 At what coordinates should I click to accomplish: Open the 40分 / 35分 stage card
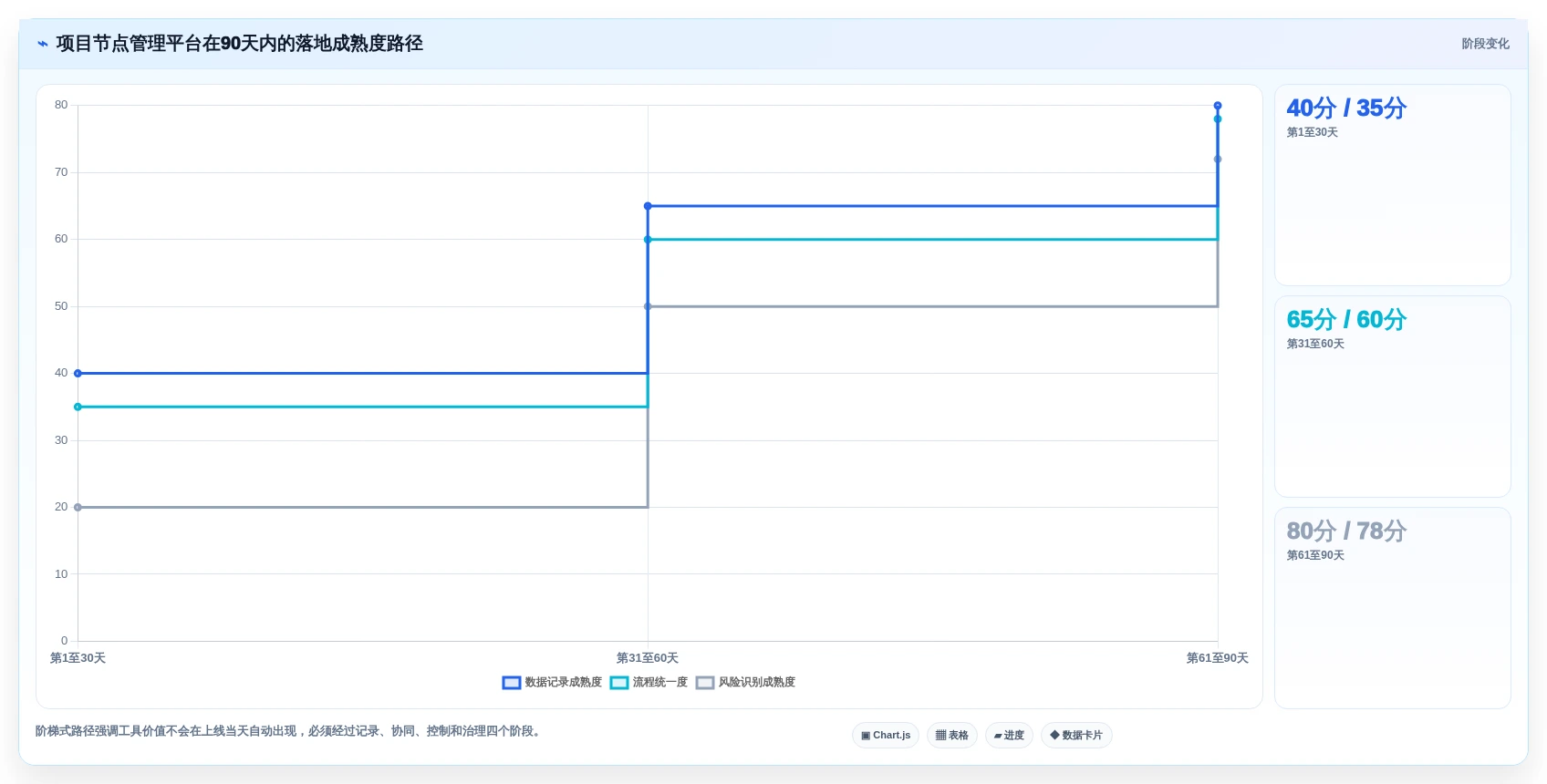pos(1393,185)
